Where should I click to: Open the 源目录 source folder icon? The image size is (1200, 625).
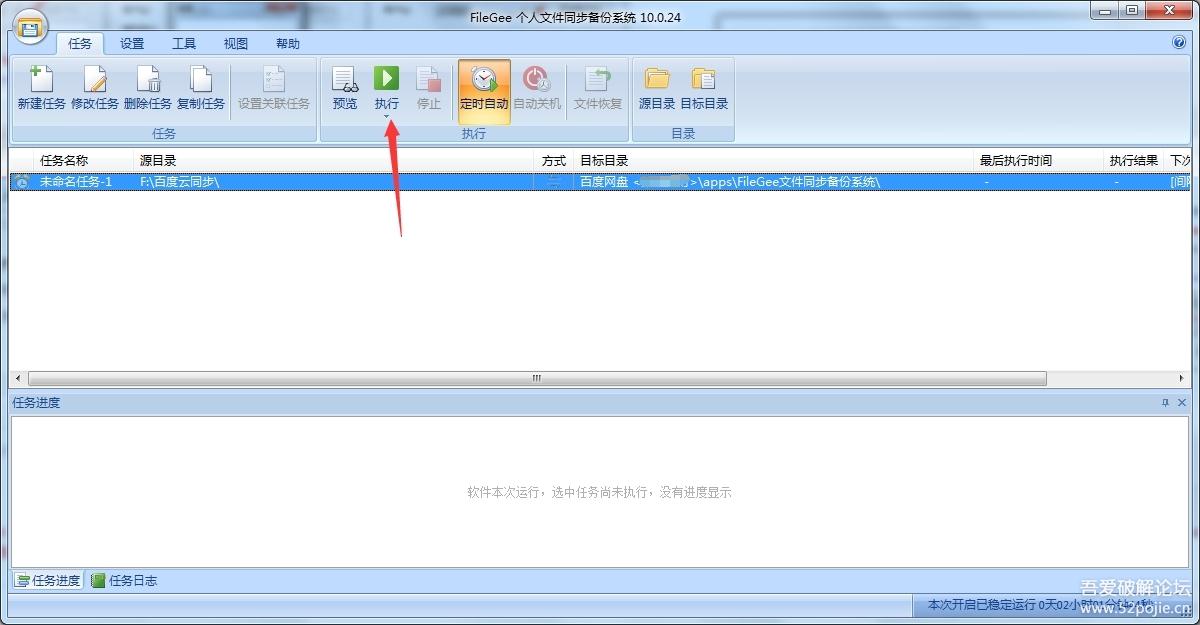coord(657,87)
